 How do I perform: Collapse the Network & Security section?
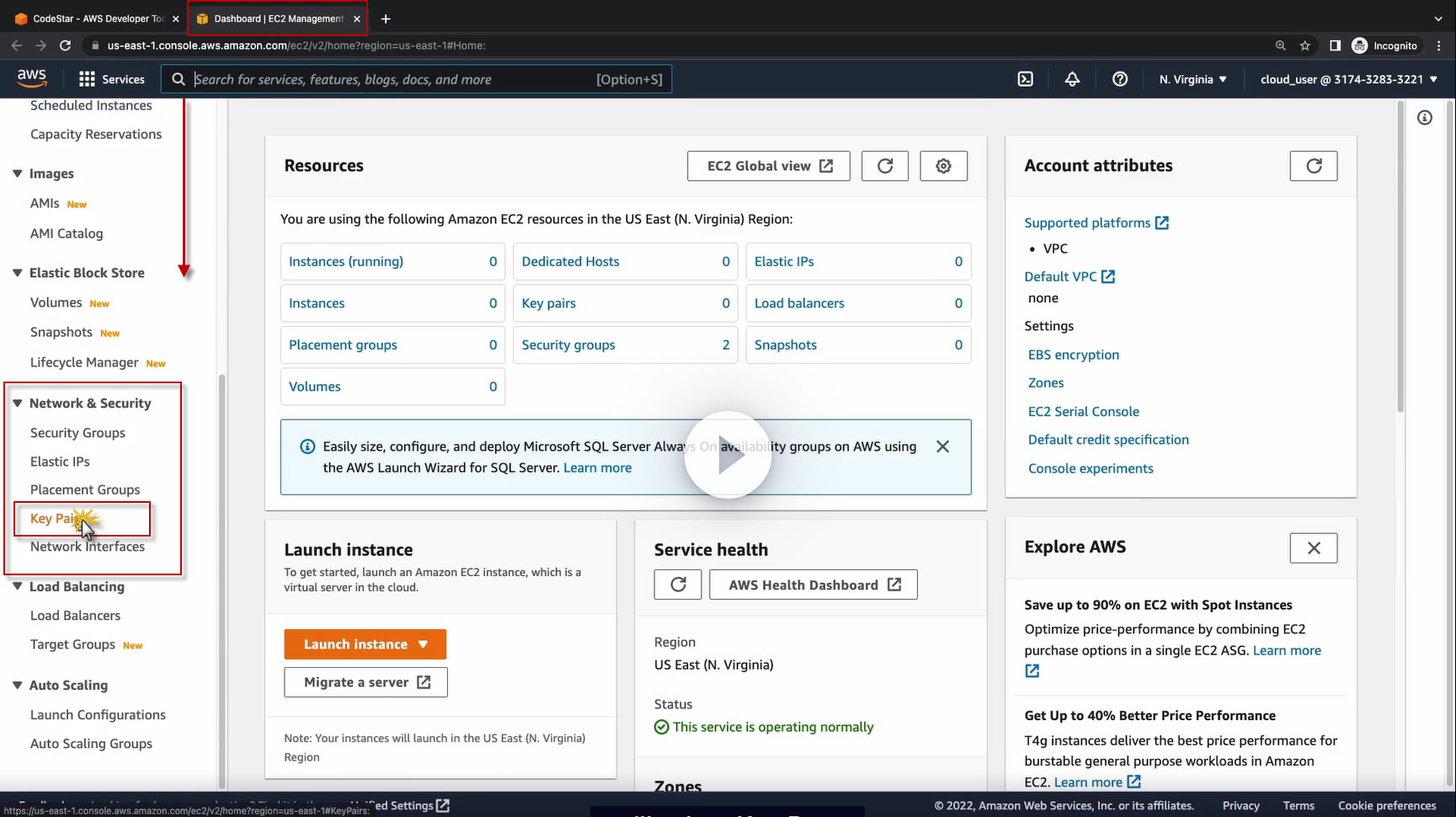coord(17,403)
